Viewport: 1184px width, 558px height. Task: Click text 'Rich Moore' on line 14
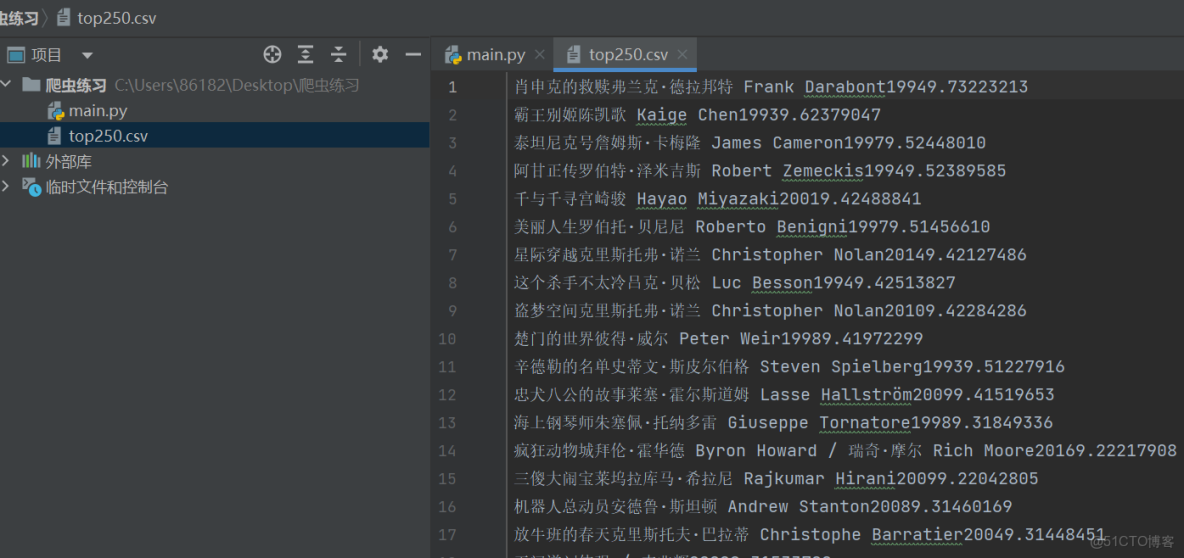coord(983,451)
